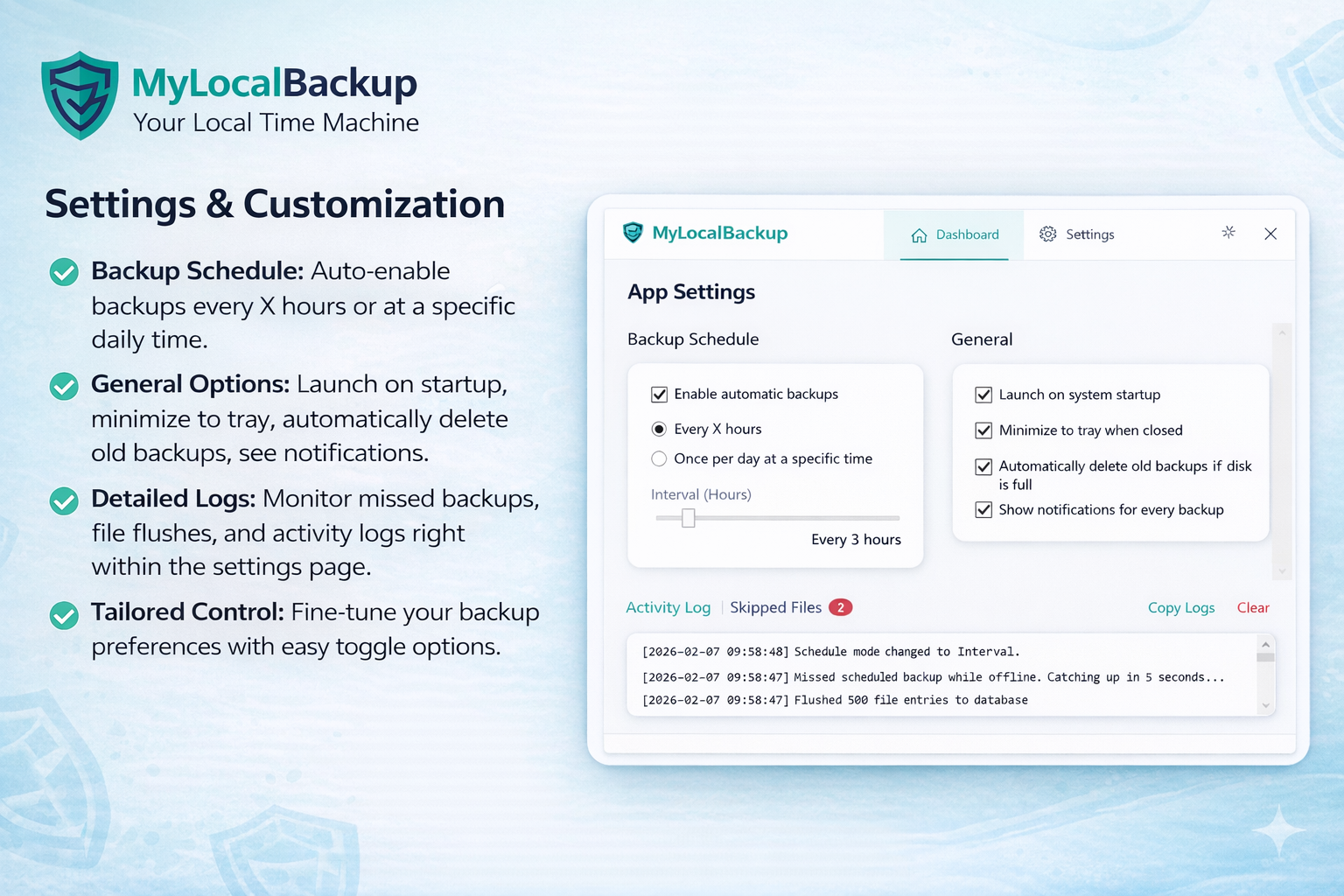Click the checkmark icon beside Detailed Logs
Screen dimensions: 1344x896
[63, 501]
